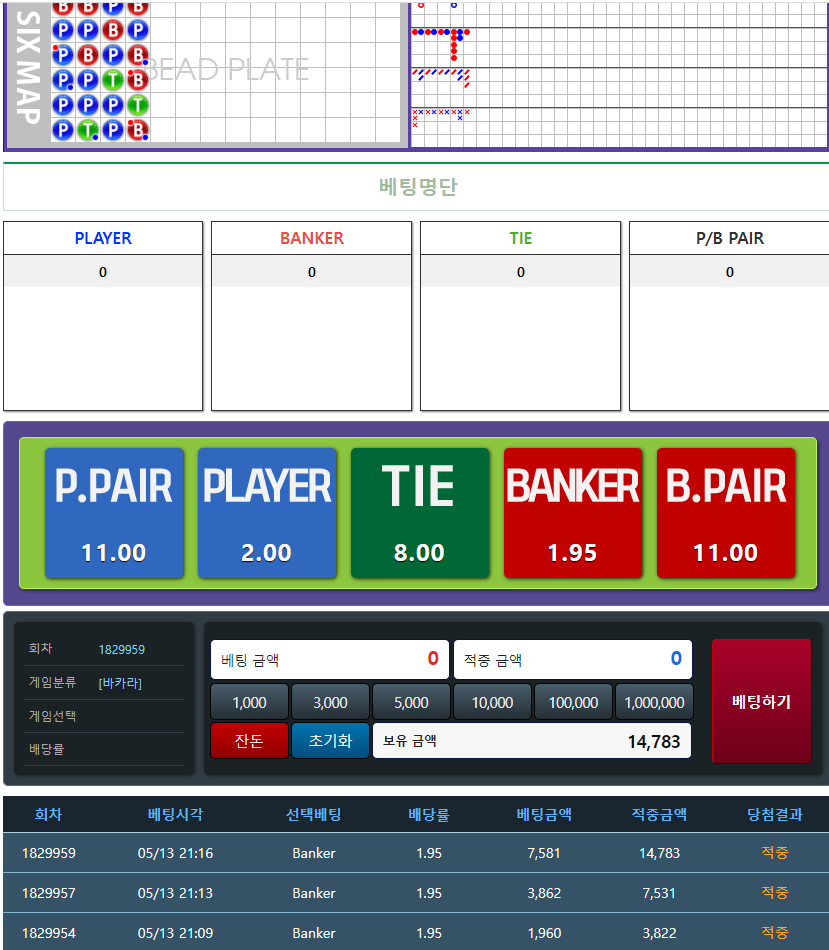Select the B.PAIR 11.00 bet tile
The width and height of the screenshot is (829, 950).
725,513
